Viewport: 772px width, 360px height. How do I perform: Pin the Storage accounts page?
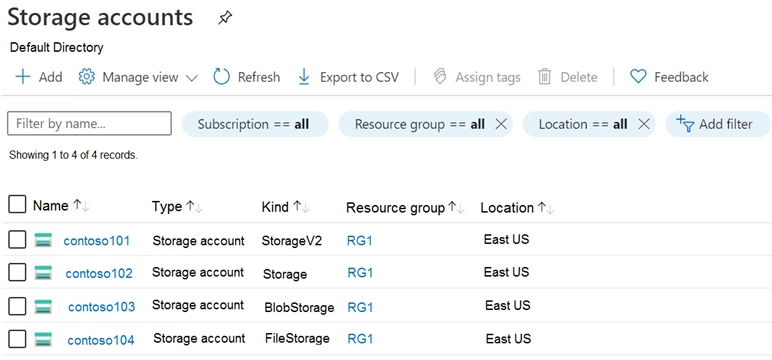(225, 19)
